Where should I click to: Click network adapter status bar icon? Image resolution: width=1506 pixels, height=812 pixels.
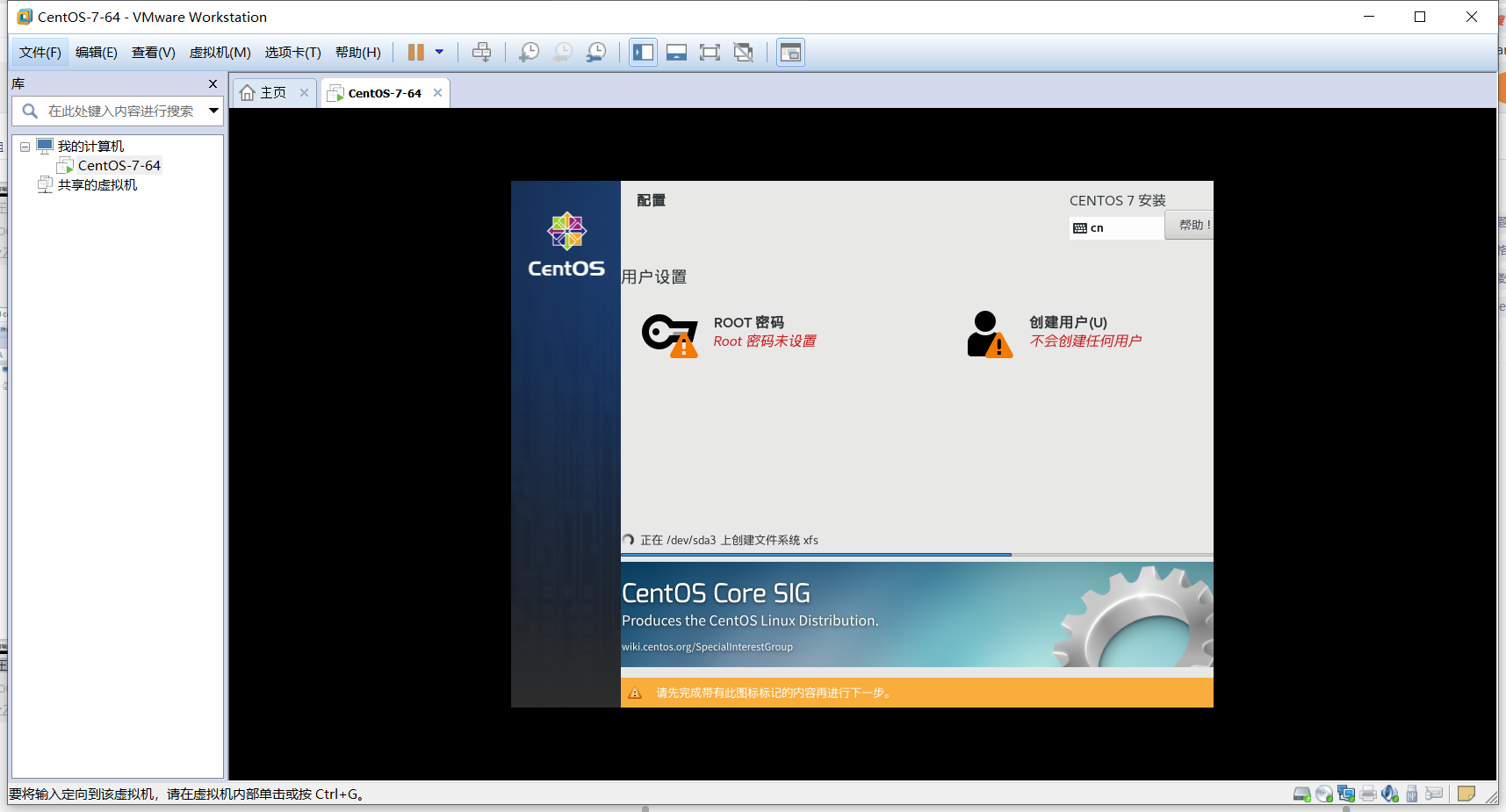pyautogui.click(x=1346, y=794)
